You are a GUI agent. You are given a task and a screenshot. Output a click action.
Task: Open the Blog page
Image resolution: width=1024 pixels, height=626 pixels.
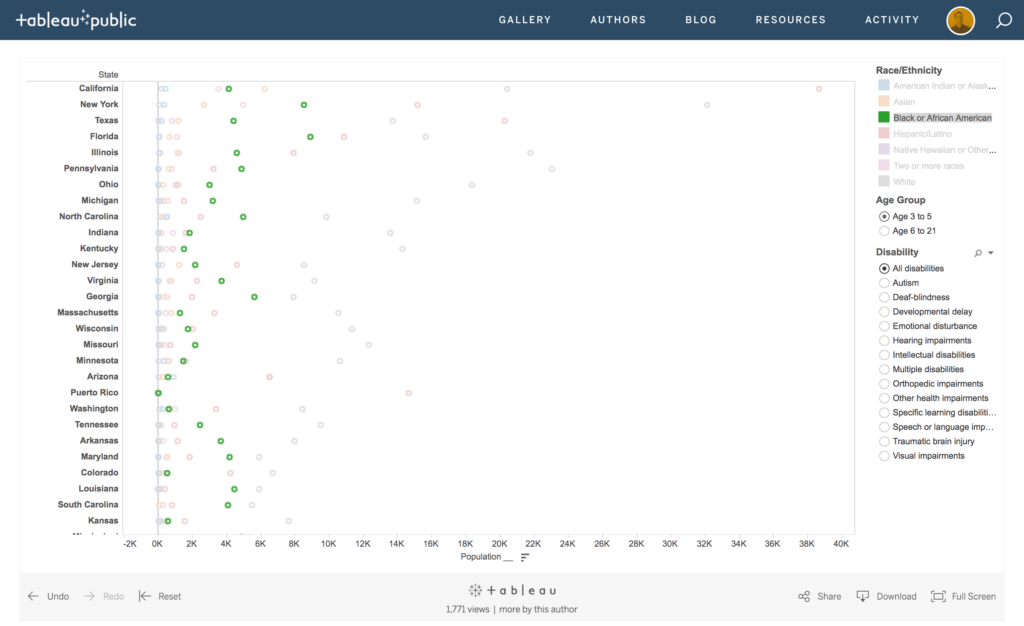(x=700, y=20)
